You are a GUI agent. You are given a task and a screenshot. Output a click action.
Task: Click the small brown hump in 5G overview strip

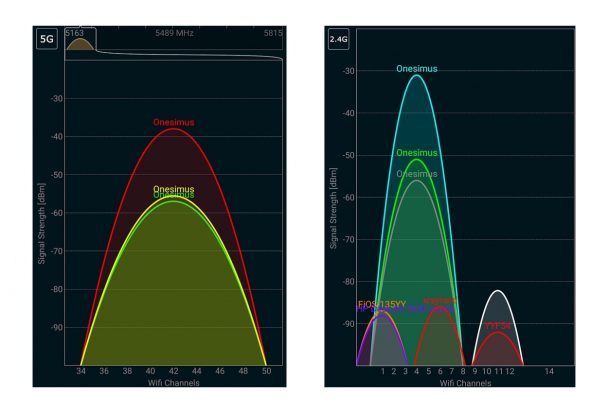pos(80,44)
